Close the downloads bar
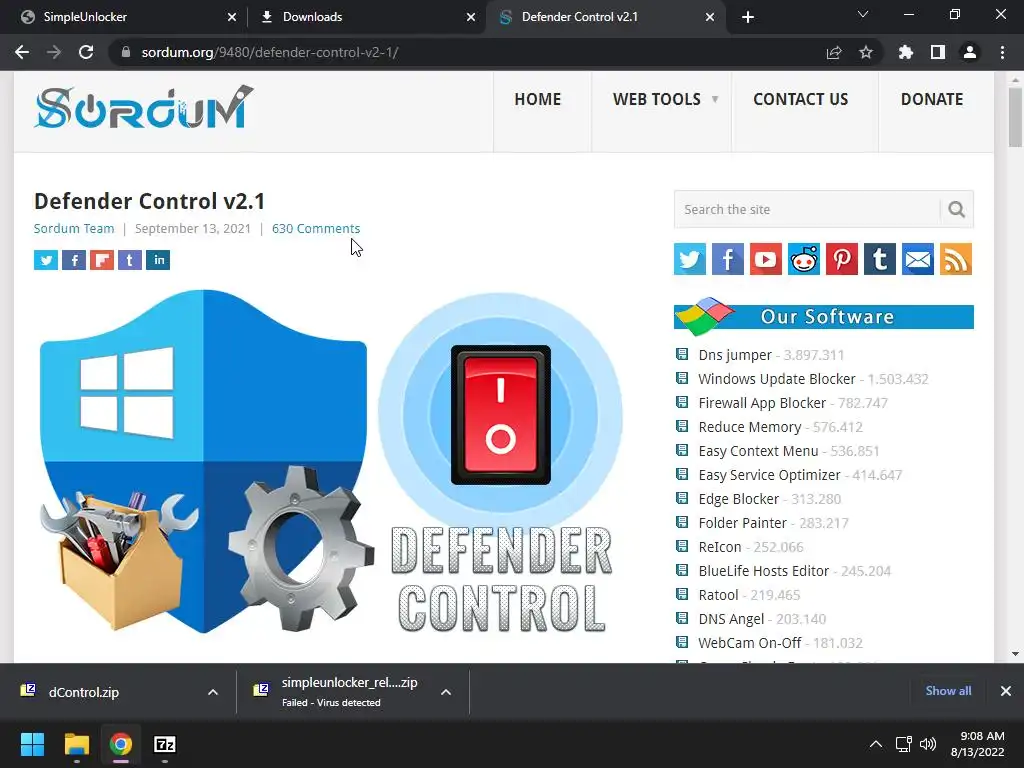This screenshot has height=768, width=1024. tap(1006, 691)
